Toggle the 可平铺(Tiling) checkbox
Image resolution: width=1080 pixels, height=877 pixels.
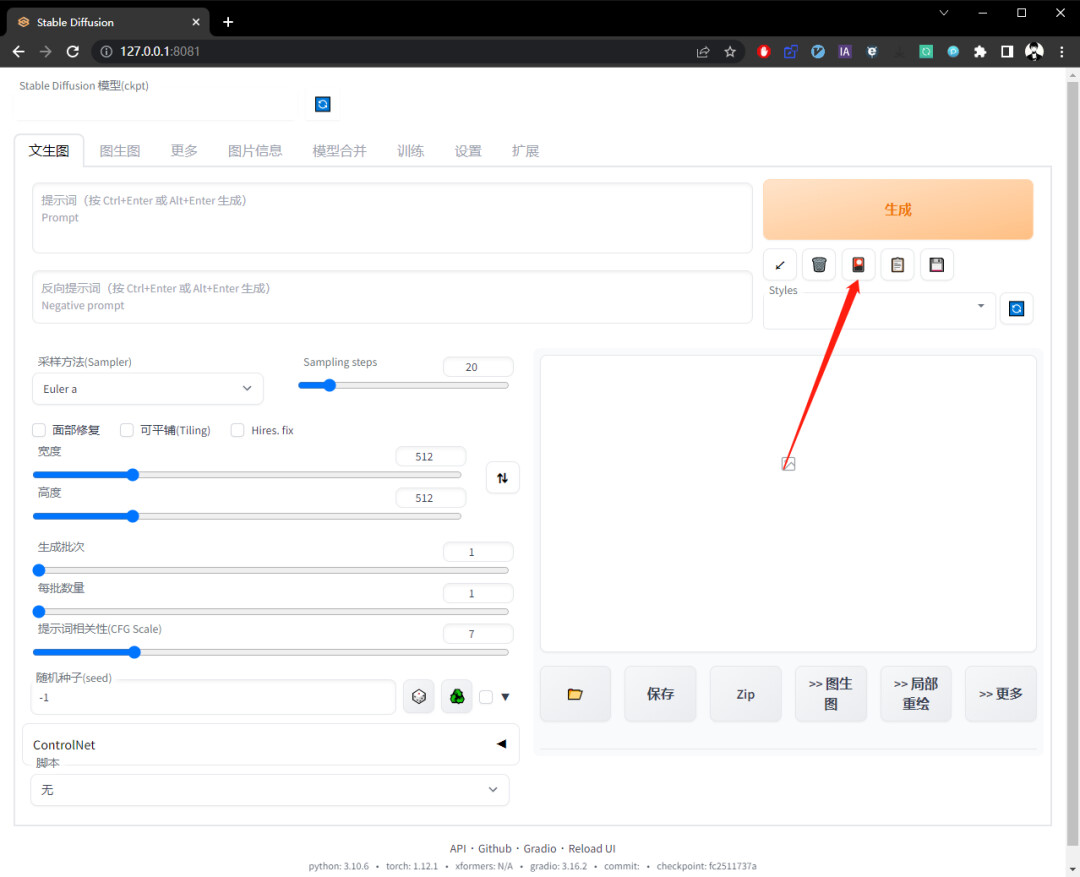(x=127, y=430)
